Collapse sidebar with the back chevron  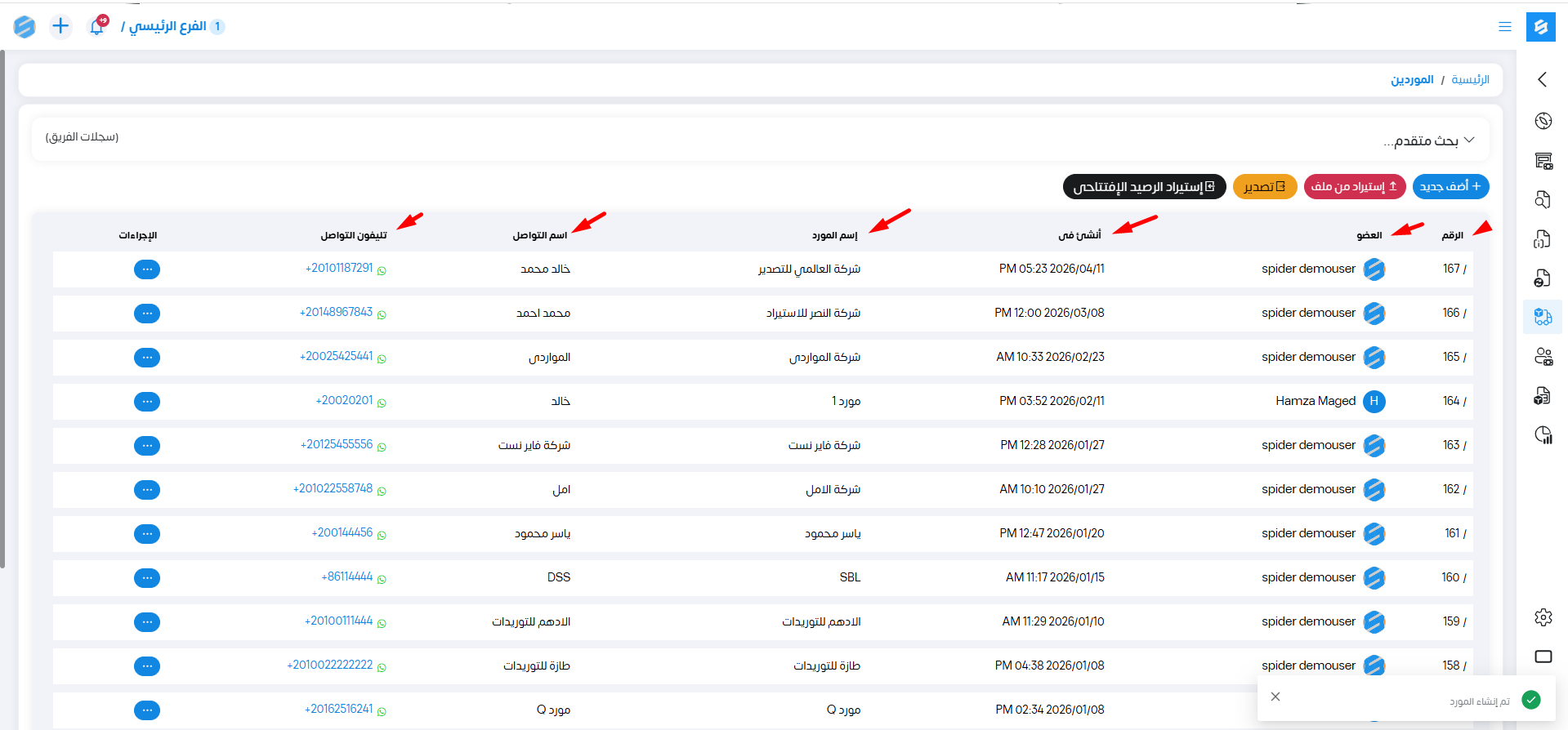point(1543,79)
